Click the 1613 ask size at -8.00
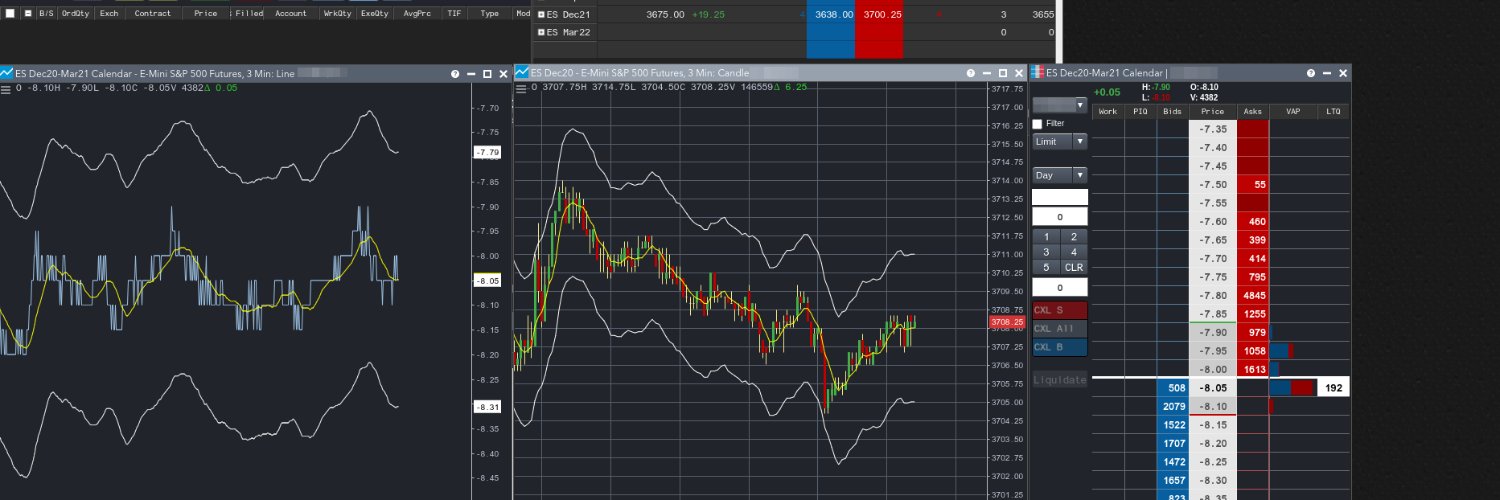Viewport: 1500px width, 500px height. 1253,369
